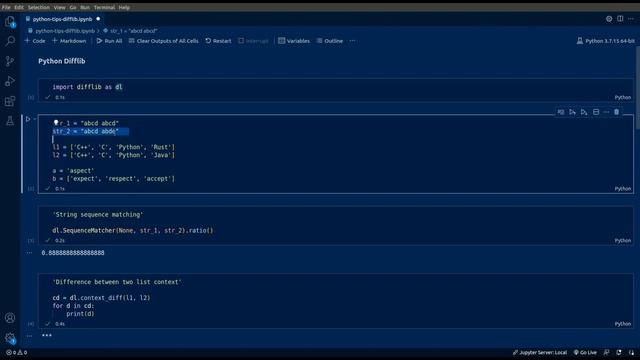This screenshot has width=640, height=360.
Task: Click Clear Outputs of All Cells
Action: click(x=164, y=41)
